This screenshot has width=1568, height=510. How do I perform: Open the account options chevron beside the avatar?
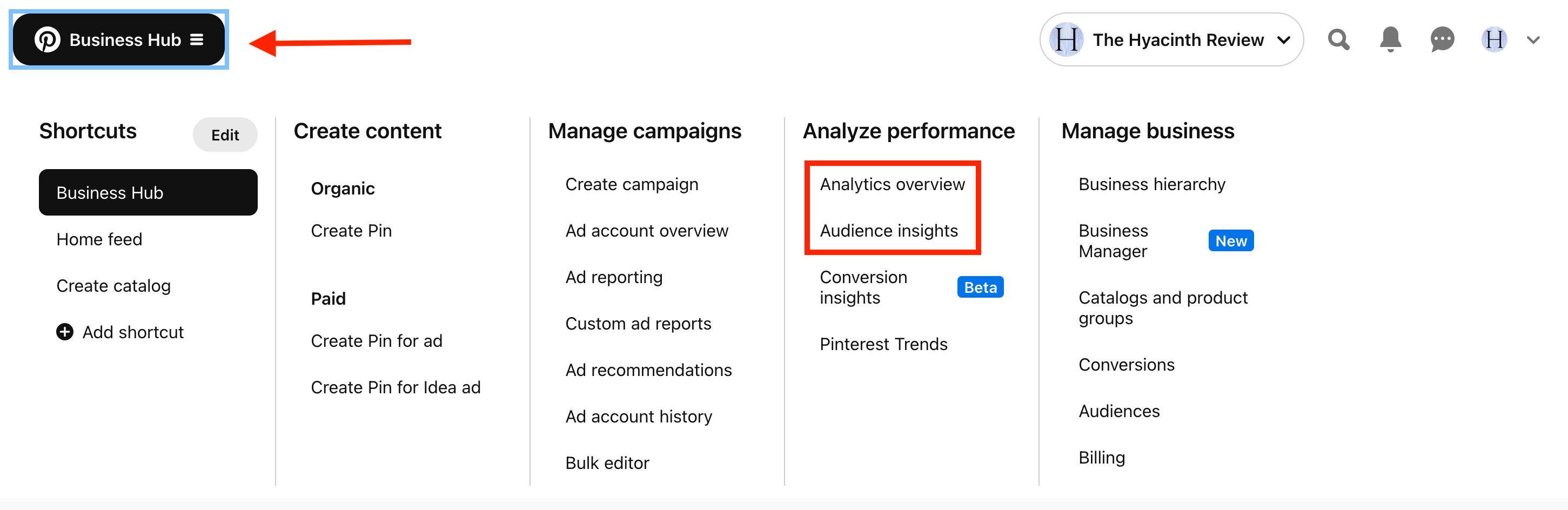(1532, 39)
